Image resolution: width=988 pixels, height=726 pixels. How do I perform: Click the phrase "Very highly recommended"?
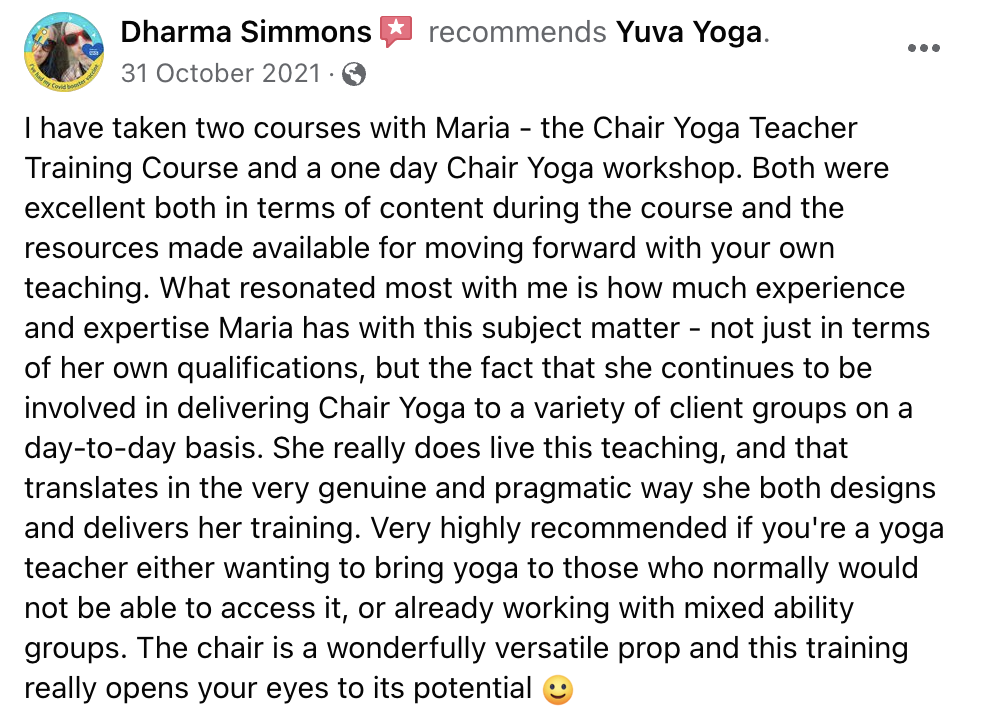(548, 528)
